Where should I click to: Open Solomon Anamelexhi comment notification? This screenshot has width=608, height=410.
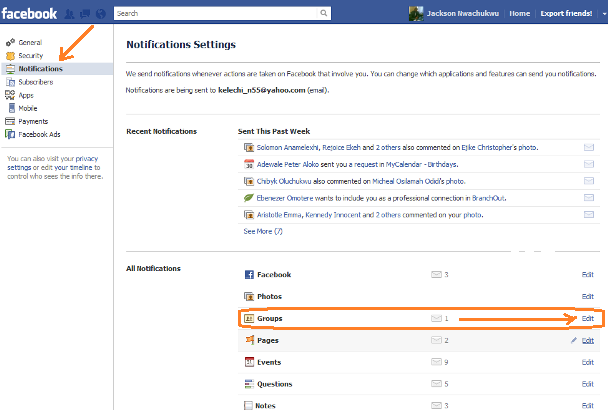[x=397, y=147]
